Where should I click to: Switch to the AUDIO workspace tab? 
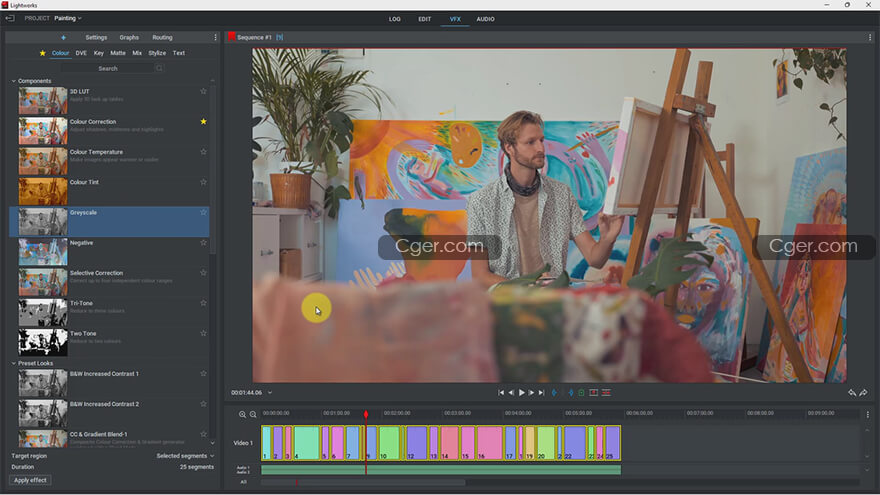(485, 19)
